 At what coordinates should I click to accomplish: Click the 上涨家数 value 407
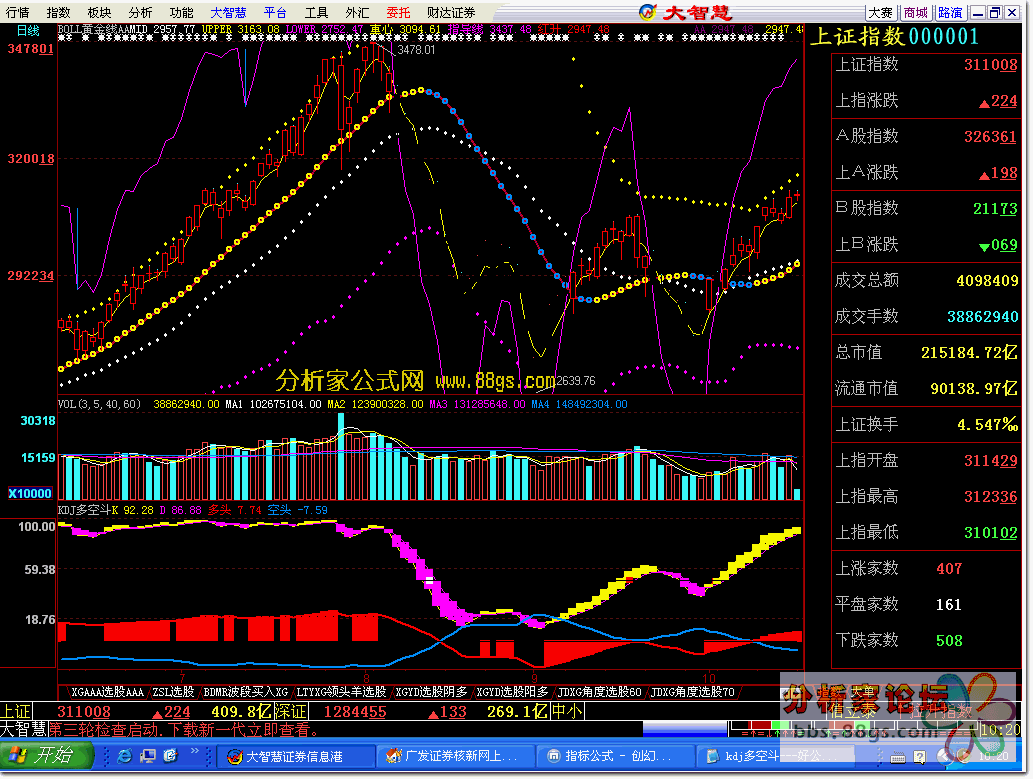[949, 569]
